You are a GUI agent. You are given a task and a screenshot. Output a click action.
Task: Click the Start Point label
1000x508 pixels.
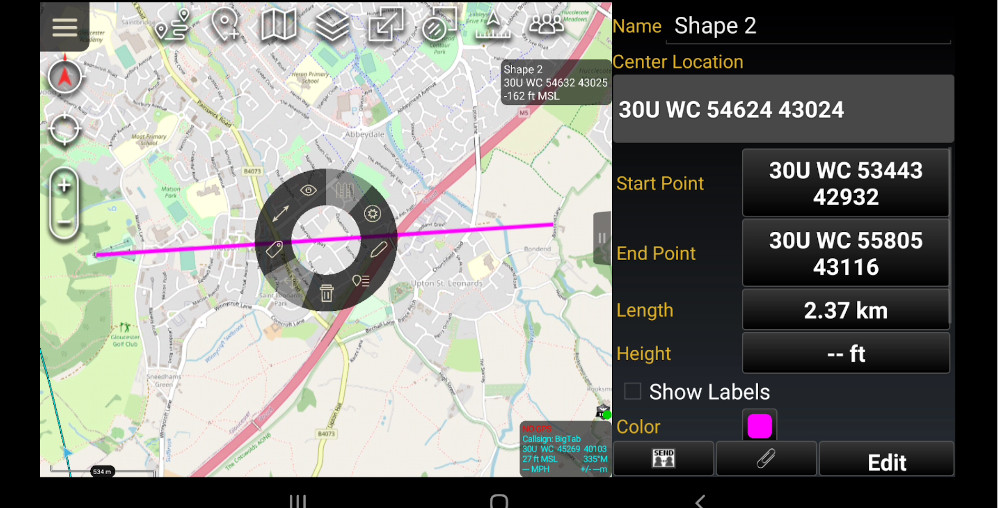pos(659,184)
